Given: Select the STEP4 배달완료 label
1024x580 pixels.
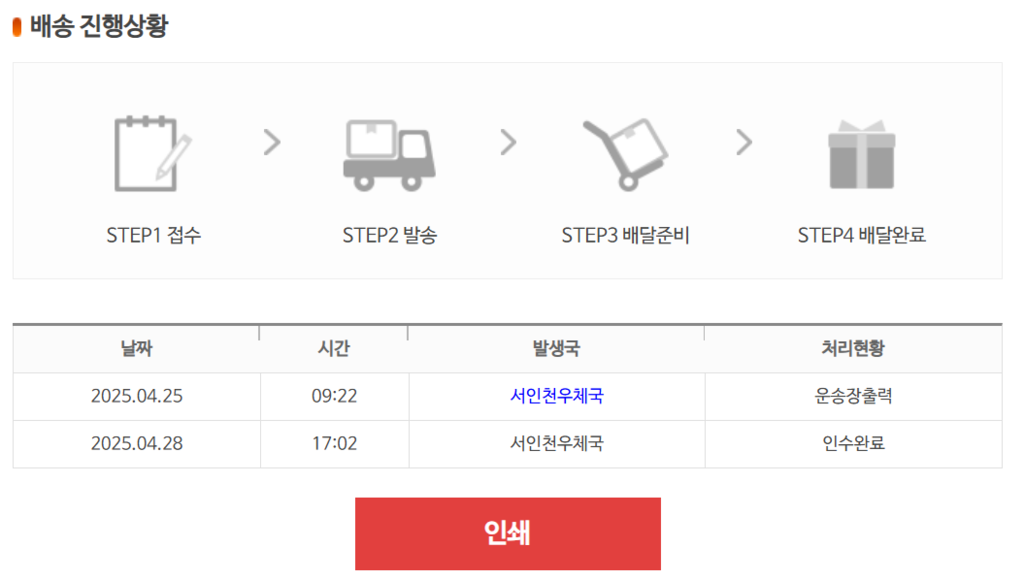Looking at the screenshot, I should coord(861,235).
